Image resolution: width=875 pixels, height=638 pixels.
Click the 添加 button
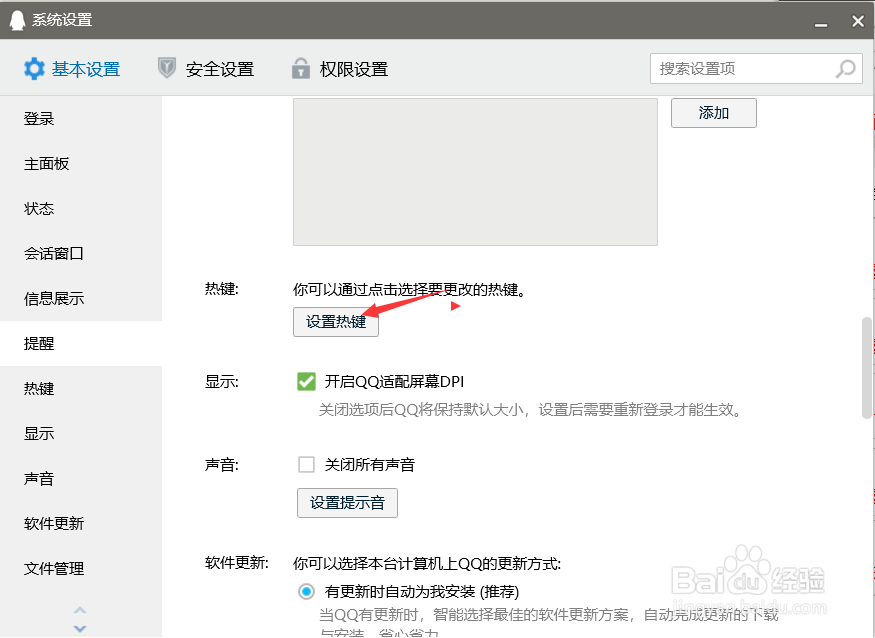pos(713,113)
